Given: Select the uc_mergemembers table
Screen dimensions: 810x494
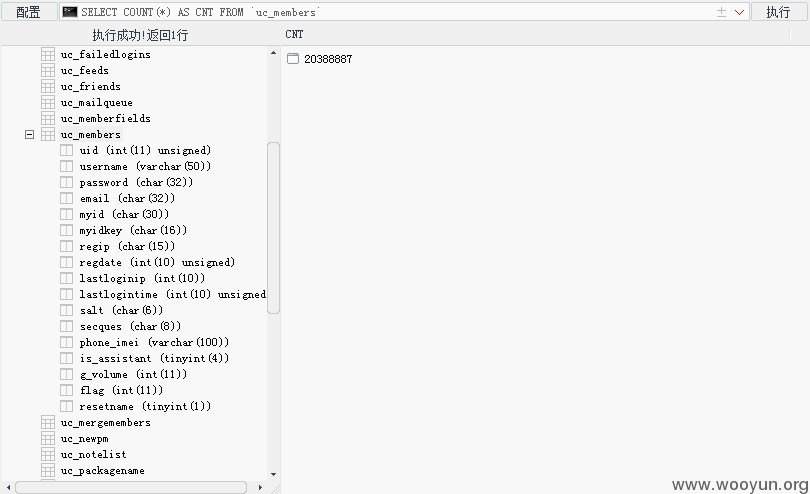Looking at the screenshot, I should tap(105, 423).
